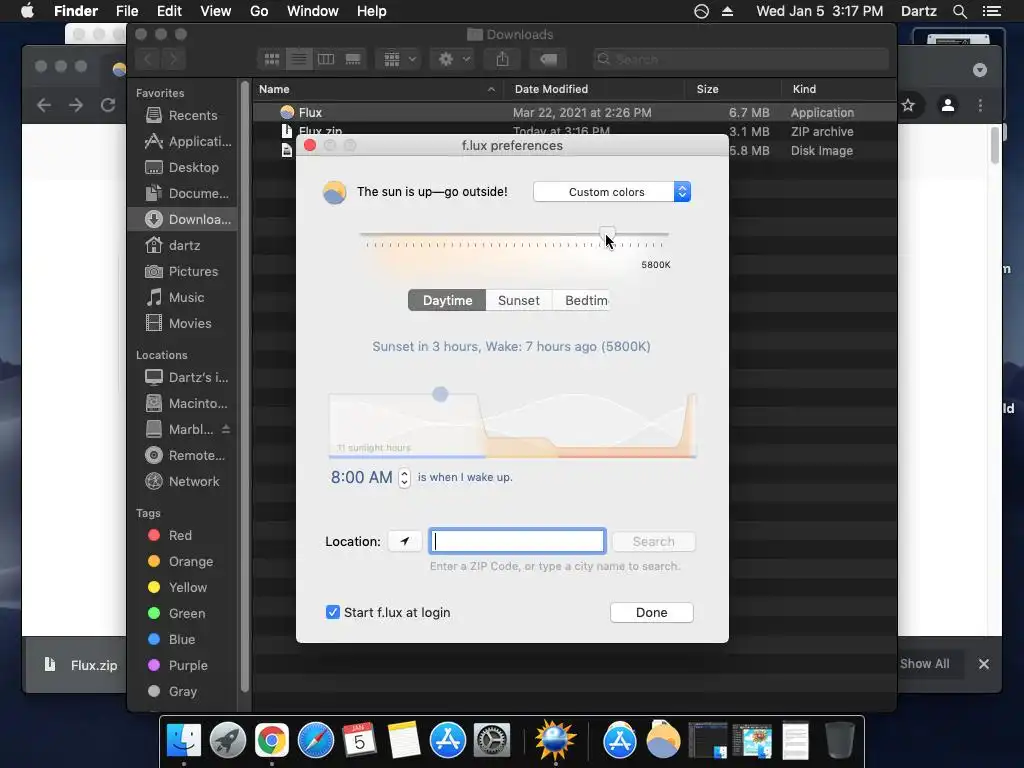Select the Yellow tag
1024x768 pixels.
pos(182,587)
